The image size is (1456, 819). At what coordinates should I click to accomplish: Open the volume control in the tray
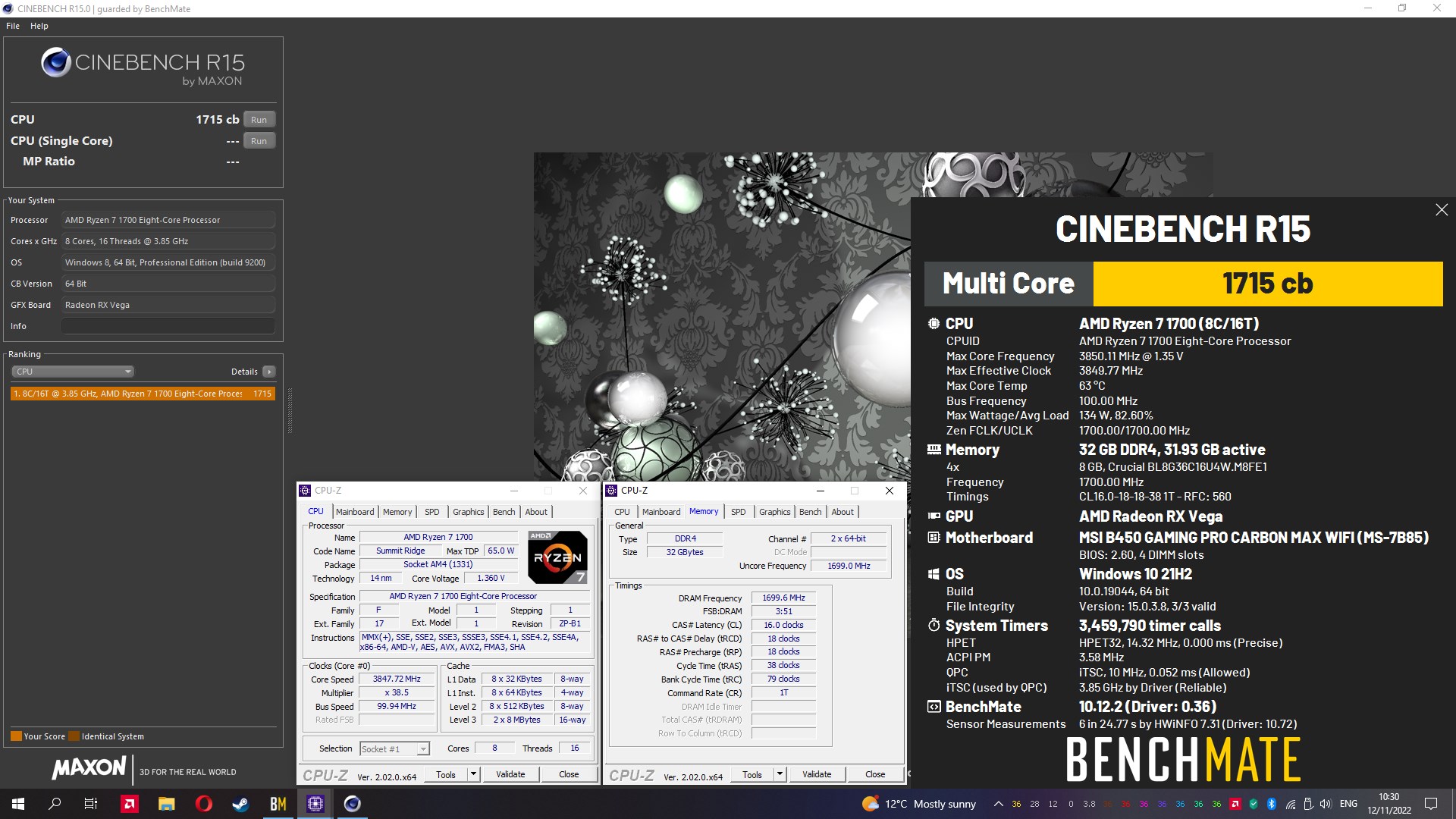(1326, 804)
